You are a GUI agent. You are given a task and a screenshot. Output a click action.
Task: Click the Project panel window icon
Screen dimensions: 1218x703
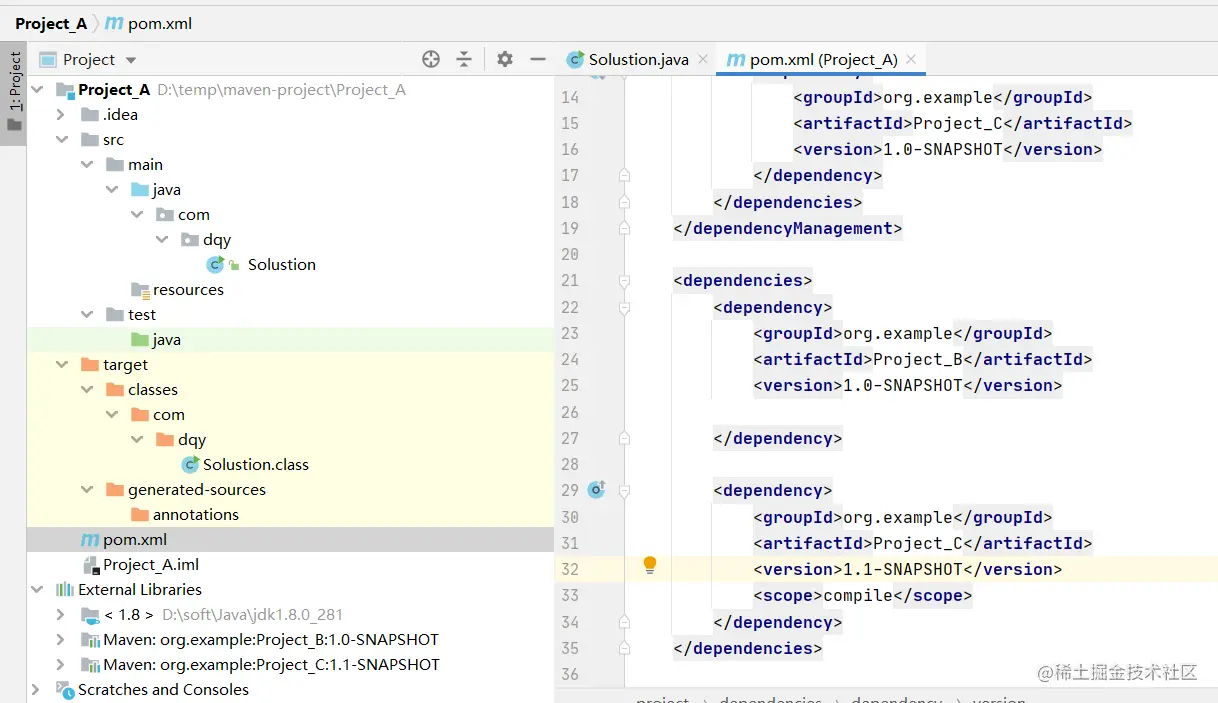click(x=48, y=59)
